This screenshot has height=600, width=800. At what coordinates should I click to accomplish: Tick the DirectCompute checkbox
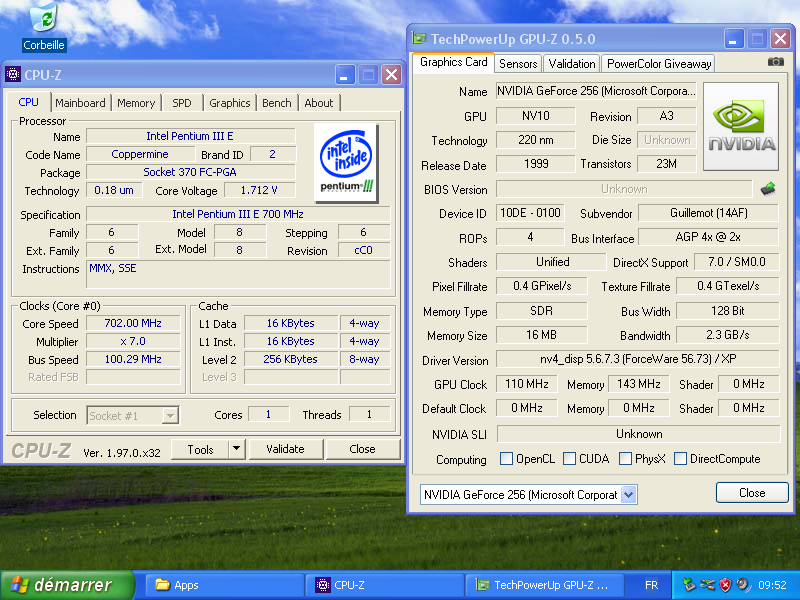pos(681,459)
